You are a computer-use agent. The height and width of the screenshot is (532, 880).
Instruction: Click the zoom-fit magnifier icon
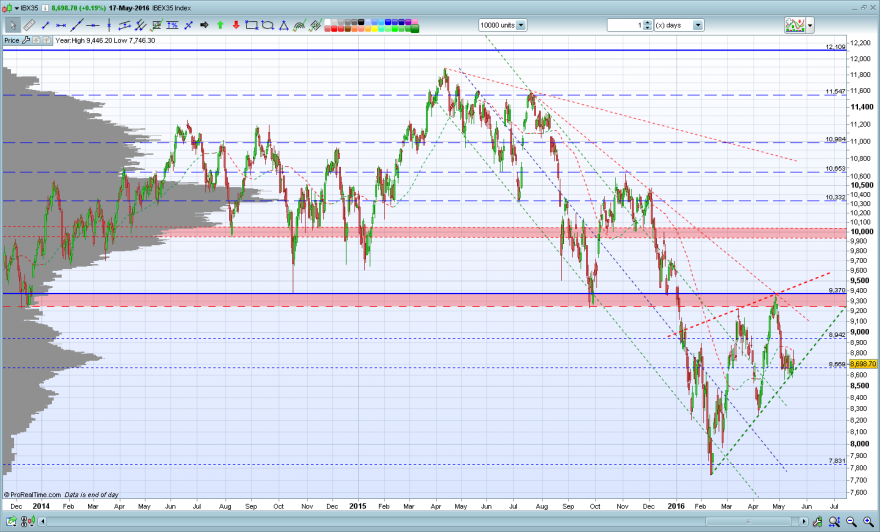pyautogui.click(x=834, y=522)
